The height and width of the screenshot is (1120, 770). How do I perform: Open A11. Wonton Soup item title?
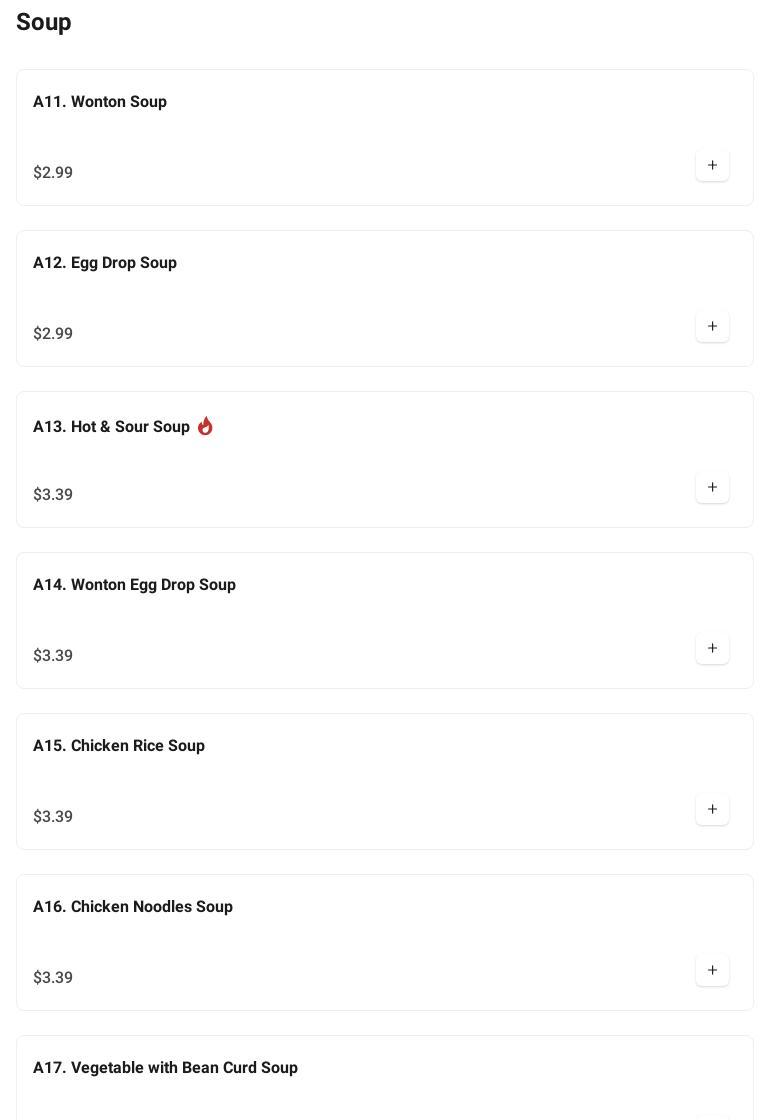100,102
